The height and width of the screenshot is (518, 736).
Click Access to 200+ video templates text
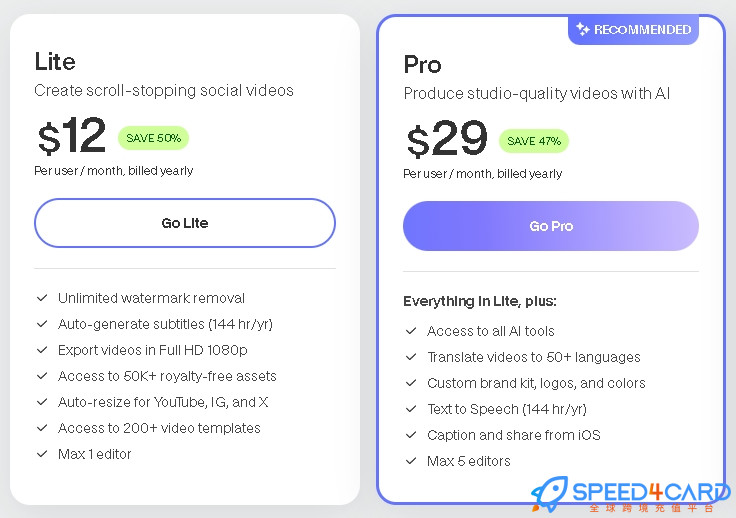[x=159, y=428]
